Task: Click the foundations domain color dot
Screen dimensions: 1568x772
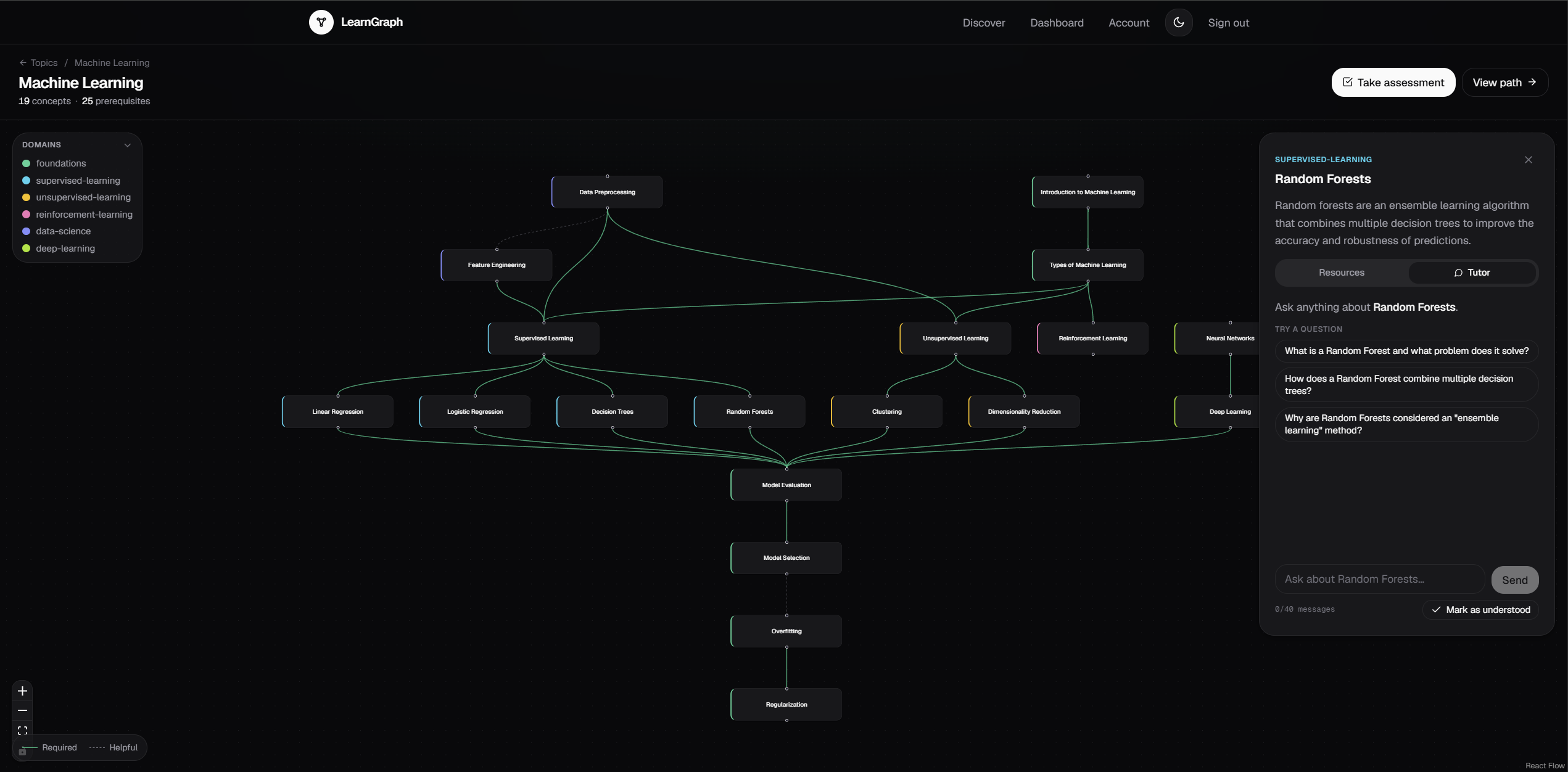Action: point(27,163)
